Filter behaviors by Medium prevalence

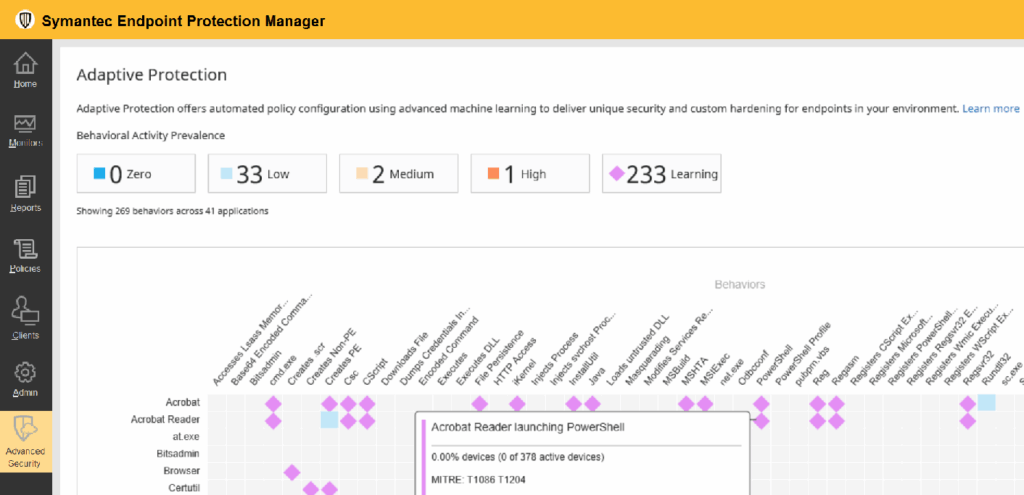point(398,174)
